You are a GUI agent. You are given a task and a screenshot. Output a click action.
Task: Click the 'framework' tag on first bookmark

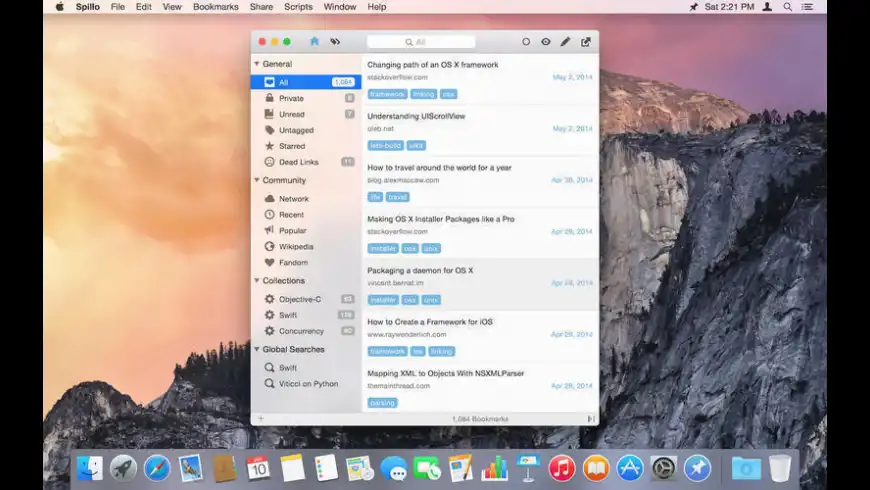(387, 94)
